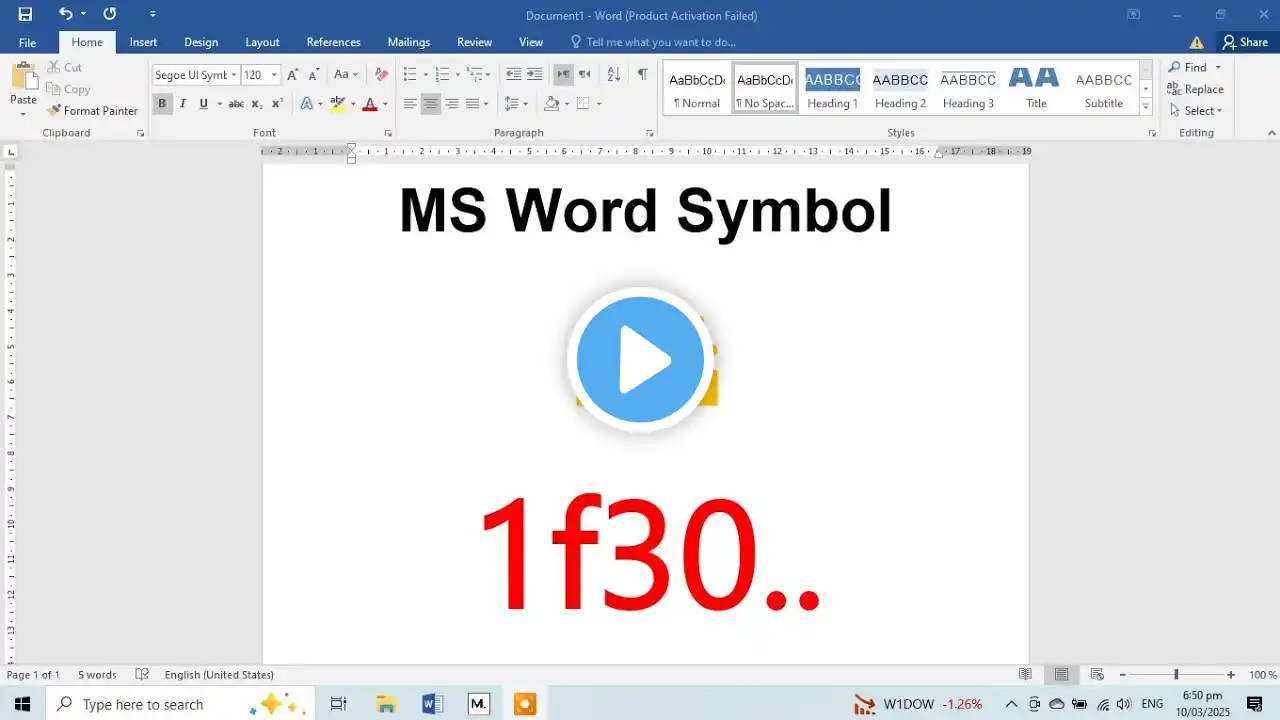The image size is (1280, 720).
Task: Switch to the Design tab
Action: (x=201, y=42)
